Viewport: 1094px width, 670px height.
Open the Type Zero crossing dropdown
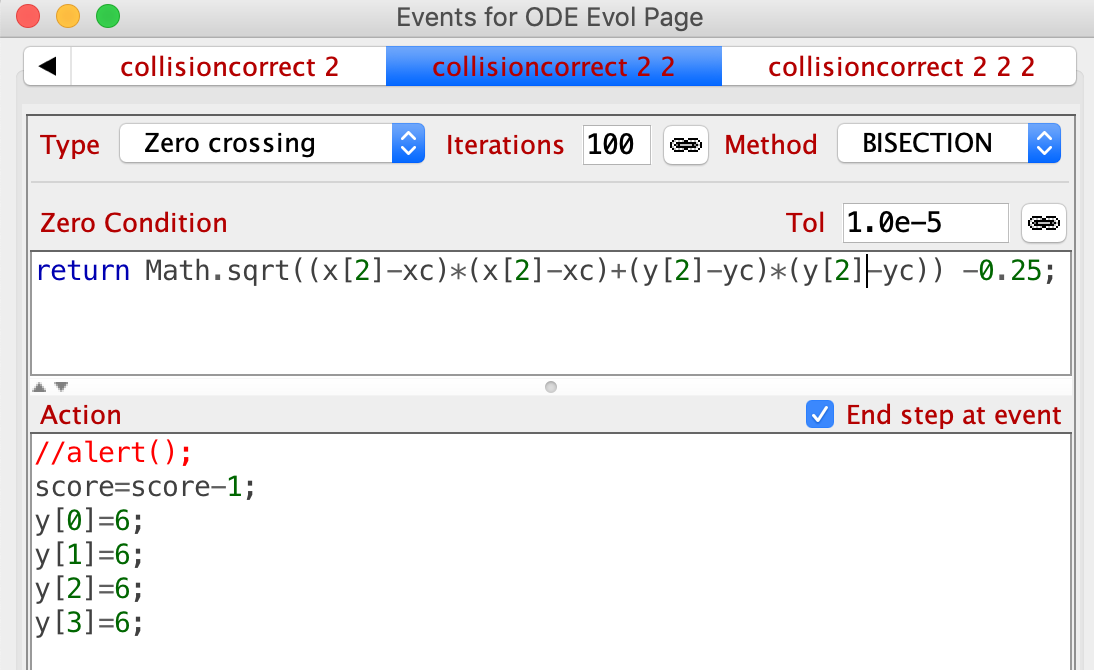pos(271,144)
